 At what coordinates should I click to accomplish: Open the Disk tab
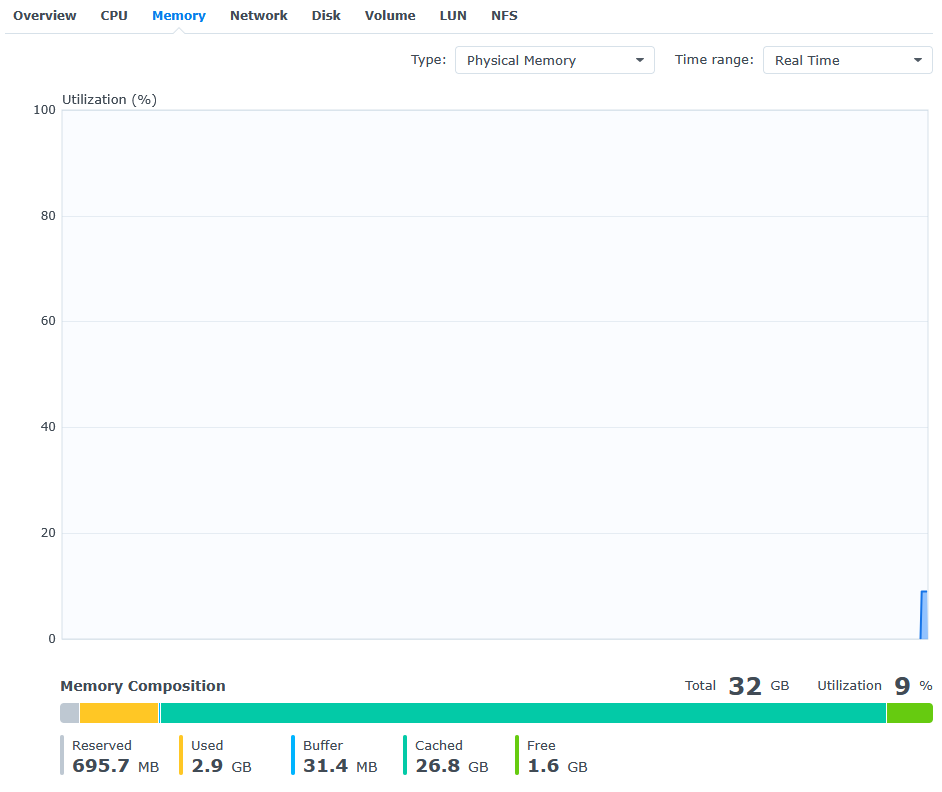pos(326,16)
